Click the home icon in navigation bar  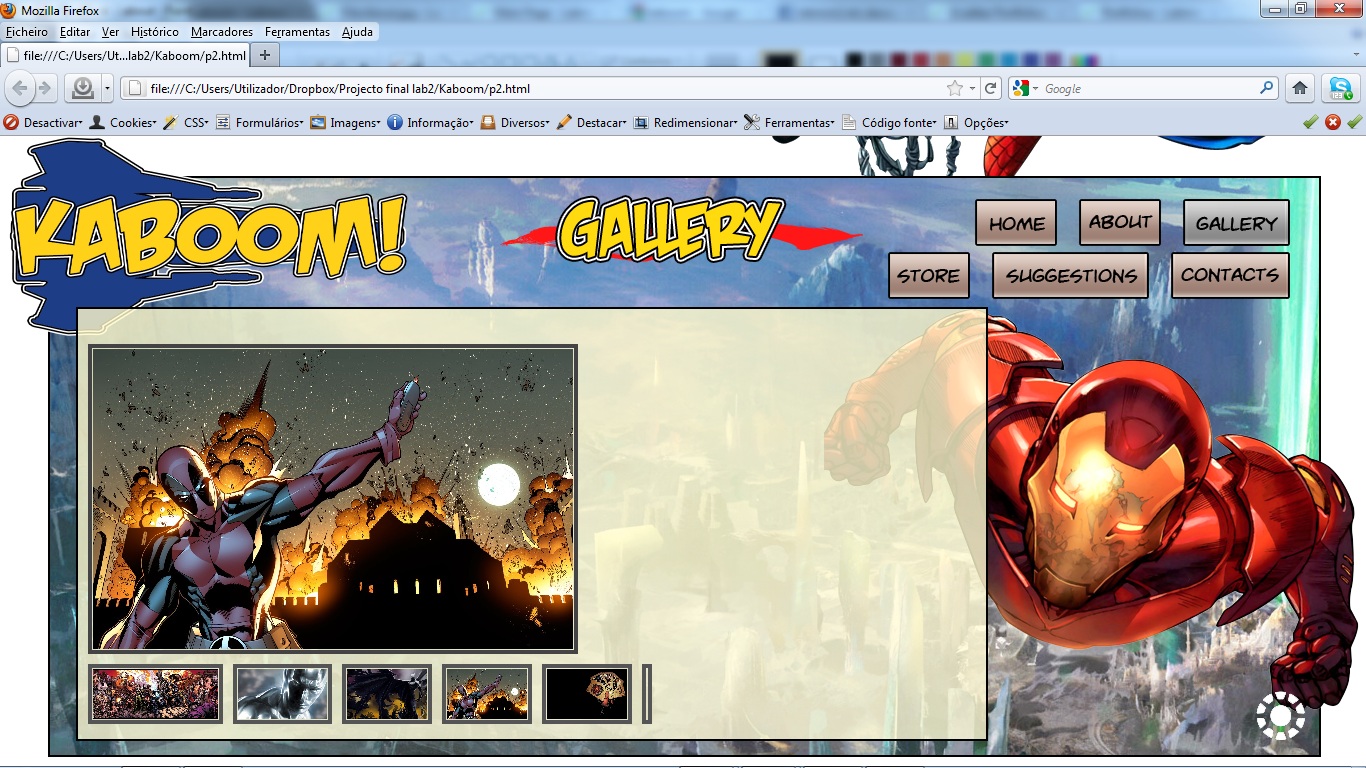[1300, 88]
